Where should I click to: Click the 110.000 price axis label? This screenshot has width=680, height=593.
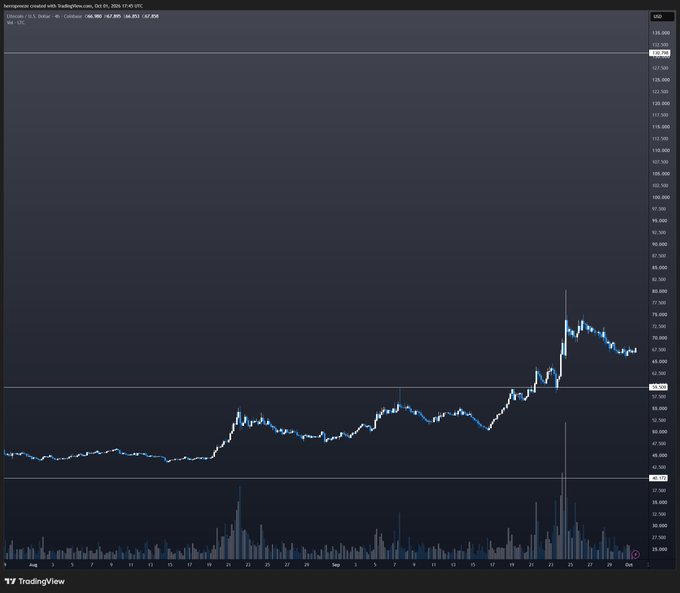pos(660,151)
